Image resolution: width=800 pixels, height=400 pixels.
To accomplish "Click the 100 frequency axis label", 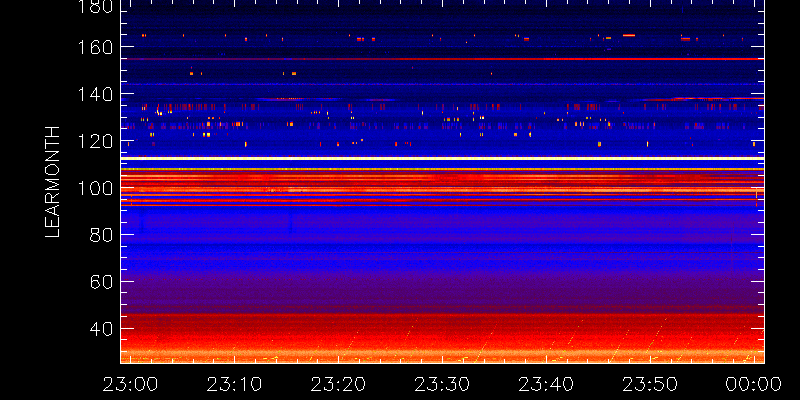I will (96, 188).
